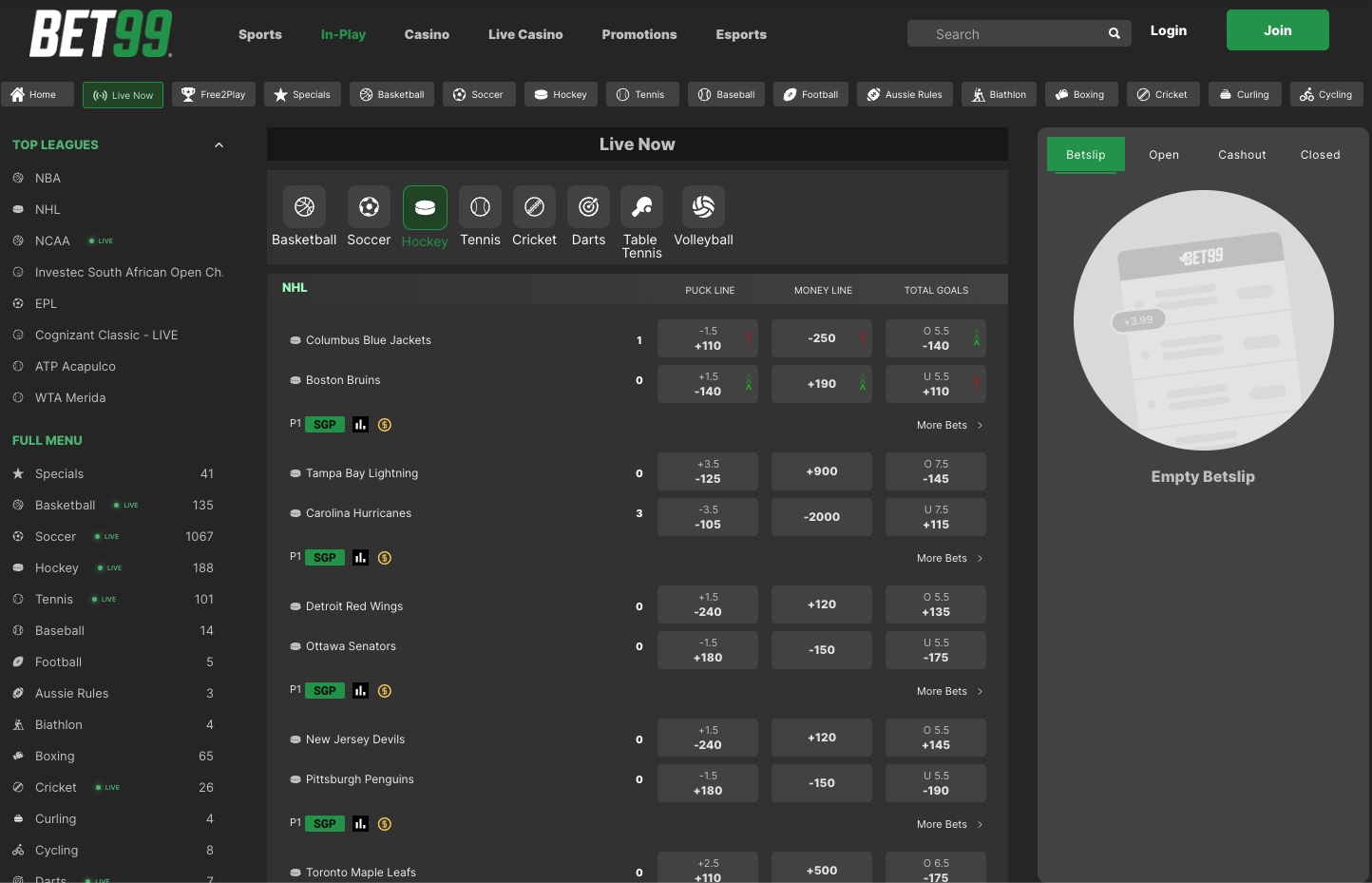Choose the Darts target icon
Viewport: 1372px width, 883px height.
[588, 207]
